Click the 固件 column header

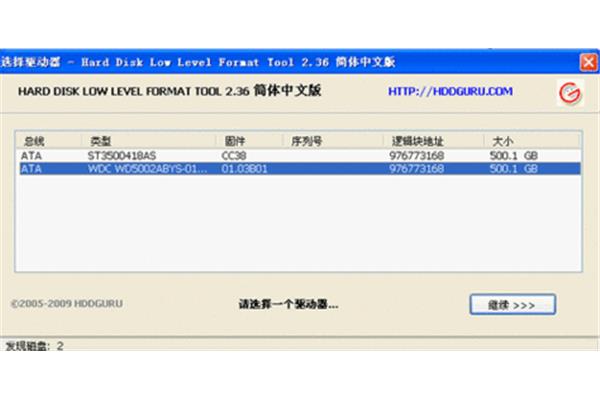click(x=249, y=141)
